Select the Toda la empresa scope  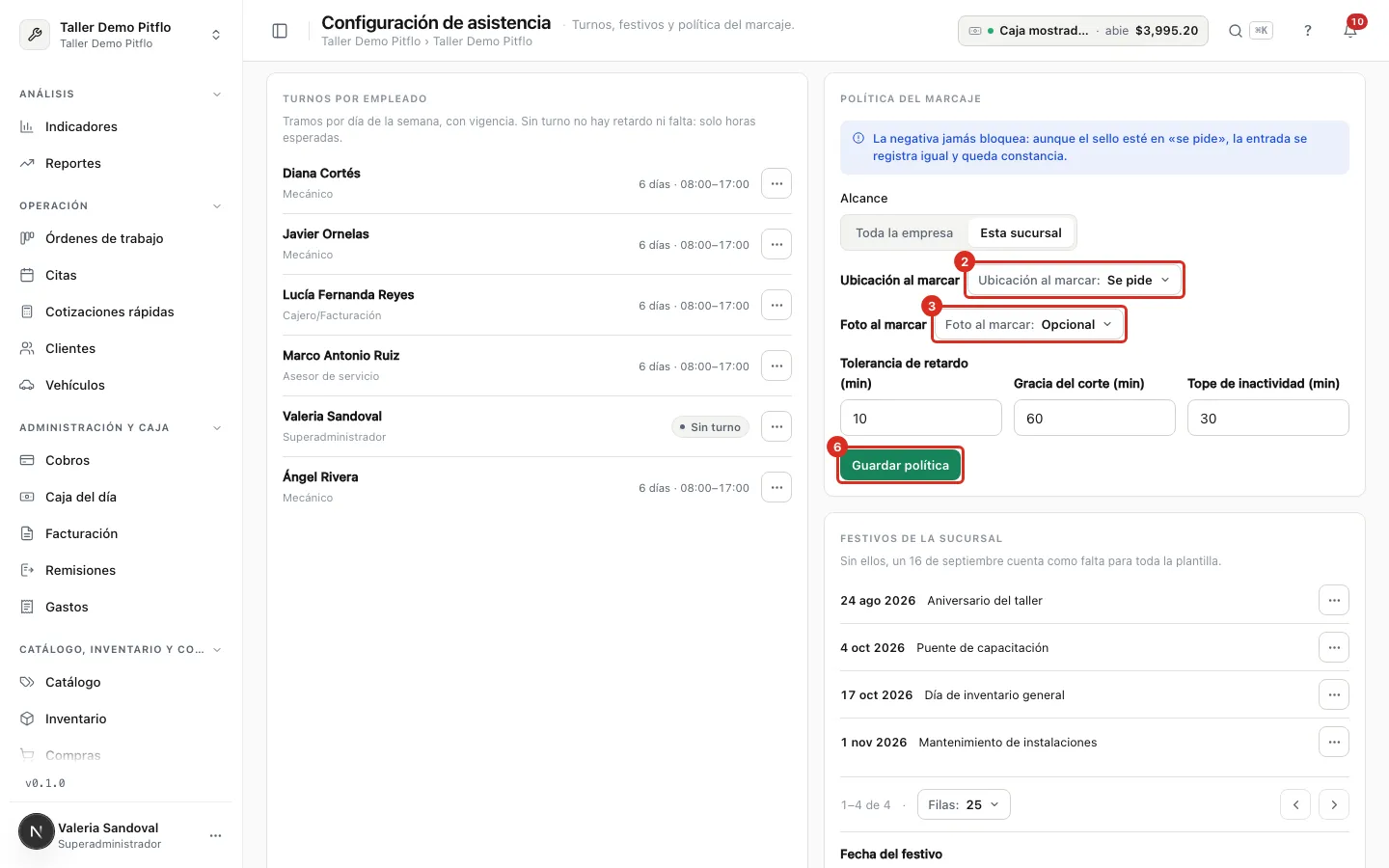904,232
